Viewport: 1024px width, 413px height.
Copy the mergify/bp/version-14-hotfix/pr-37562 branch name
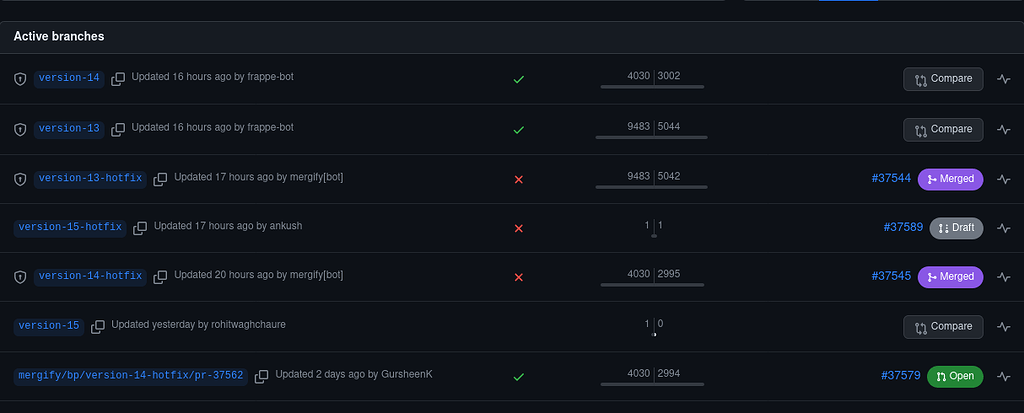pyautogui.click(x=262, y=376)
